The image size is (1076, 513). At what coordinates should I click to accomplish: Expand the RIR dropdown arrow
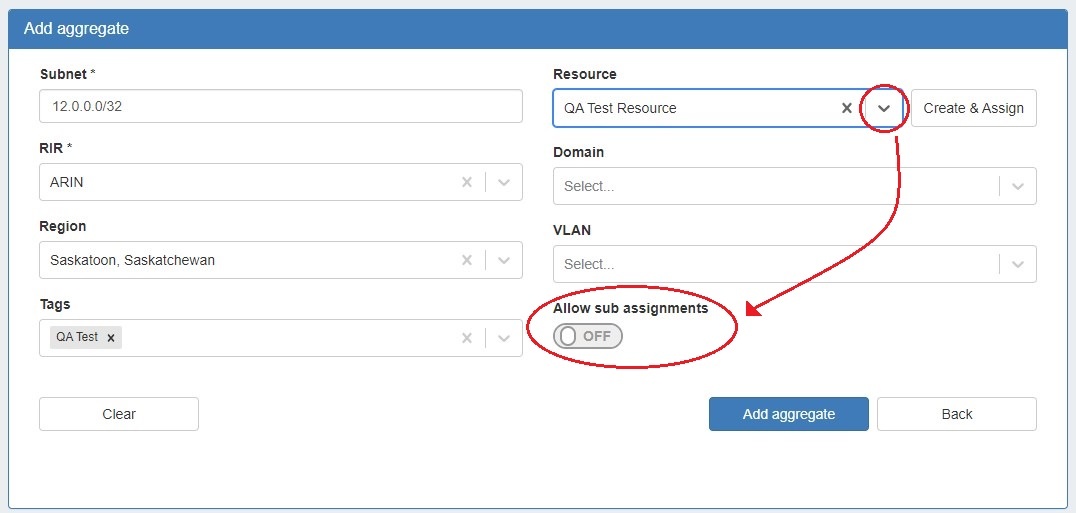tap(504, 182)
